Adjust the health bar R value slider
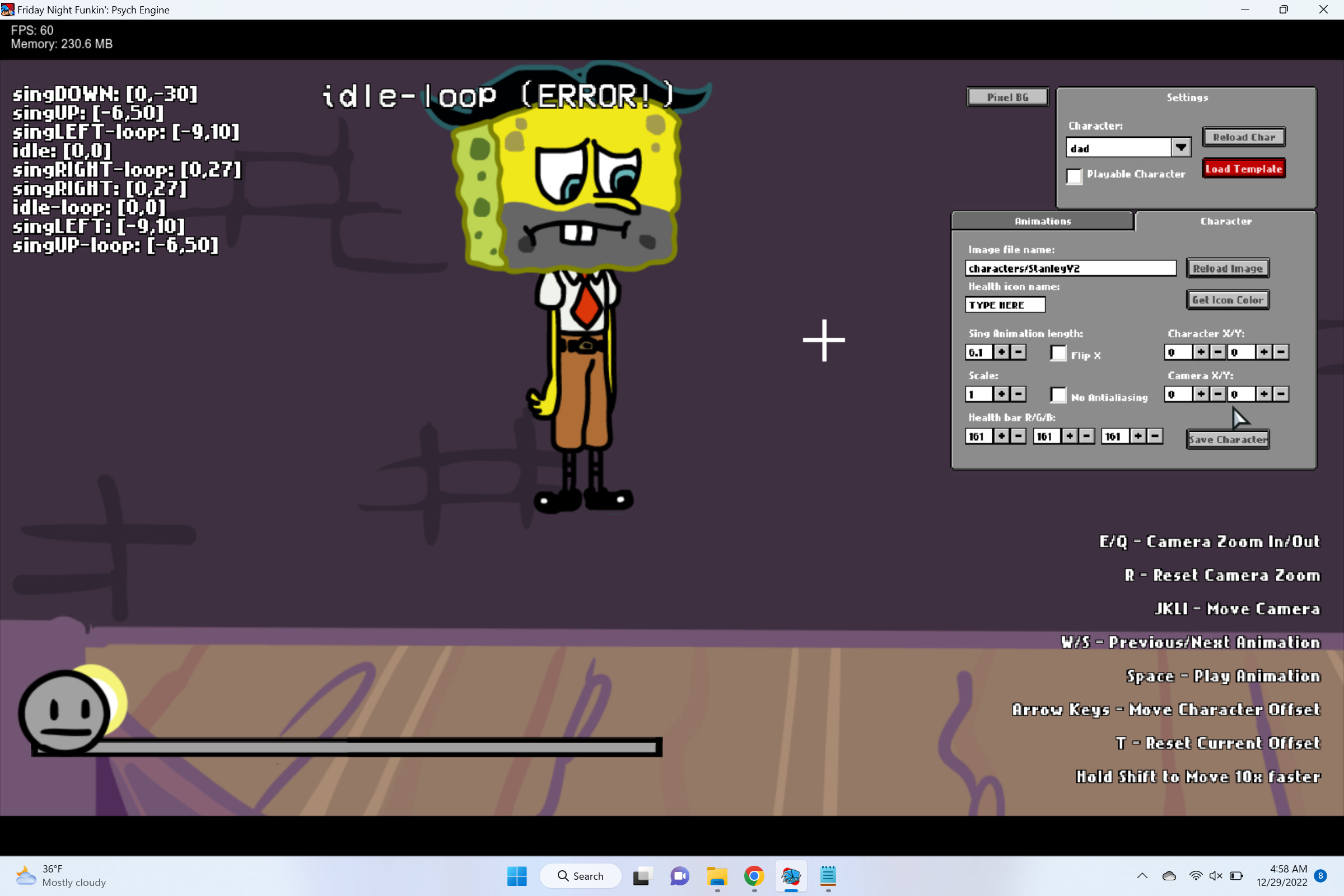 (978, 436)
